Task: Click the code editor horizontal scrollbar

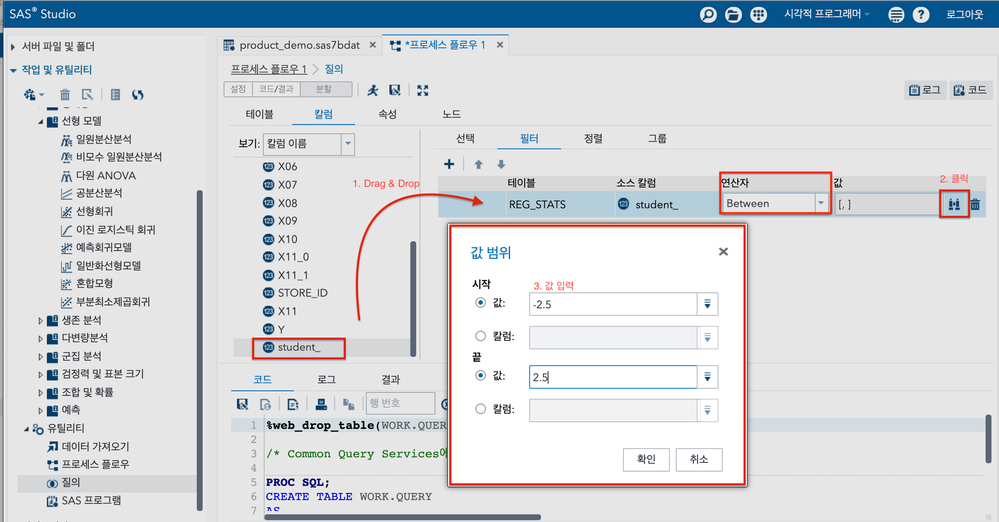Action: pyautogui.click(x=403, y=517)
